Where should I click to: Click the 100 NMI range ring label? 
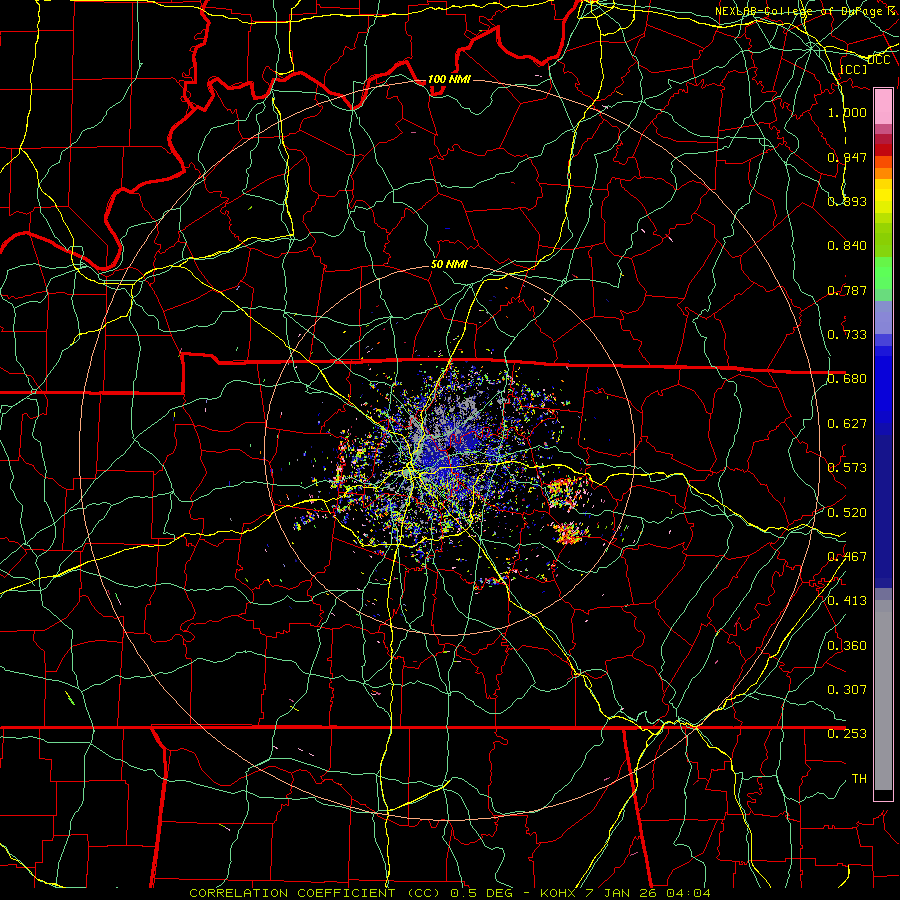[449, 79]
